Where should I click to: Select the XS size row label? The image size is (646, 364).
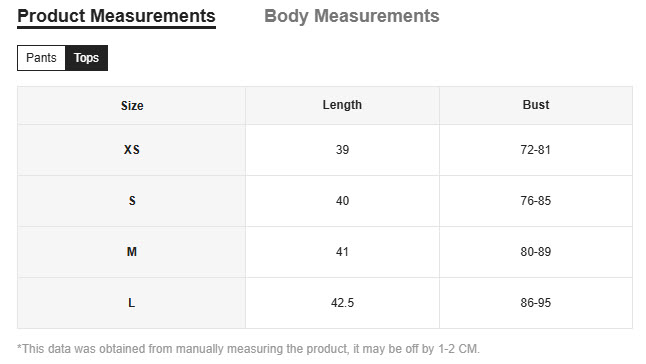(x=131, y=150)
